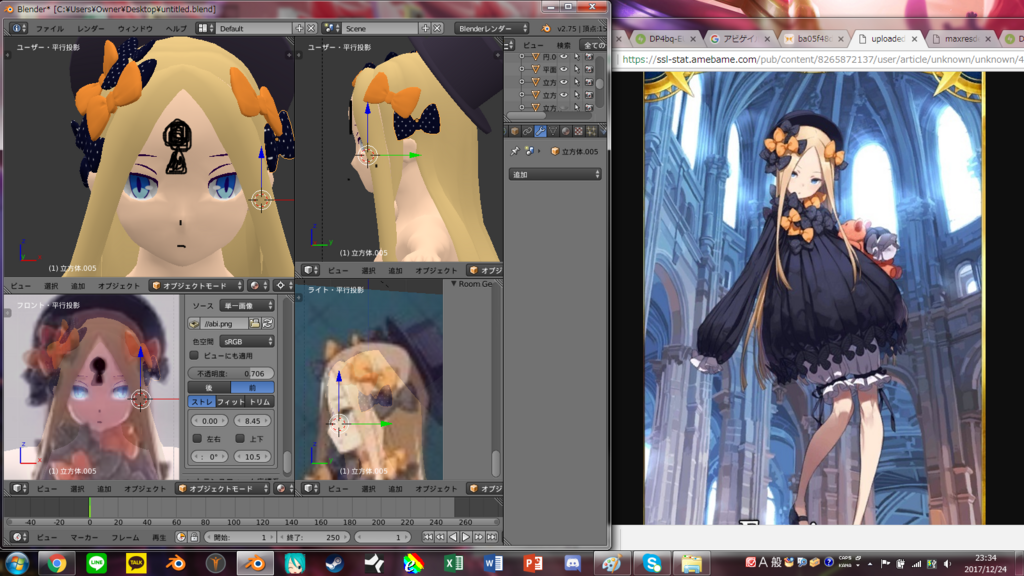This screenshot has width=1024, height=576.
Task: Switch to the アビゲイ Google browser tab
Action: click(x=741, y=39)
